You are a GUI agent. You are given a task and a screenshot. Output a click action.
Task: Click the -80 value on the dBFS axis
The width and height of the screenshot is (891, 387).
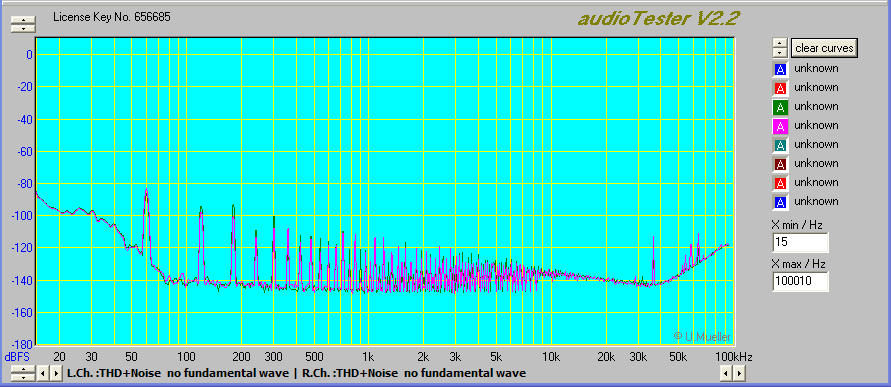click(x=23, y=184)
